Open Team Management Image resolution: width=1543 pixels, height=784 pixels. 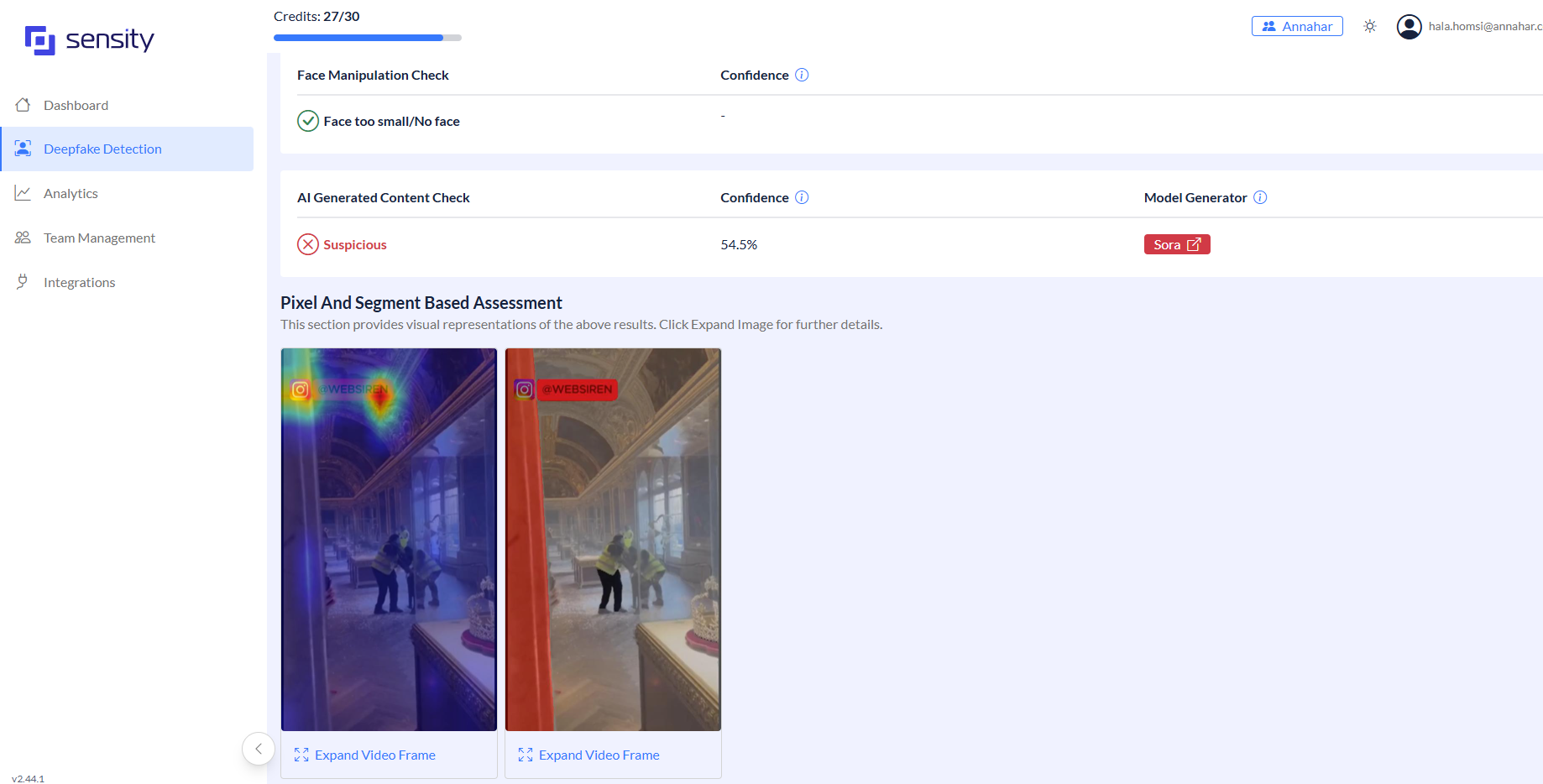click(99, 238)
